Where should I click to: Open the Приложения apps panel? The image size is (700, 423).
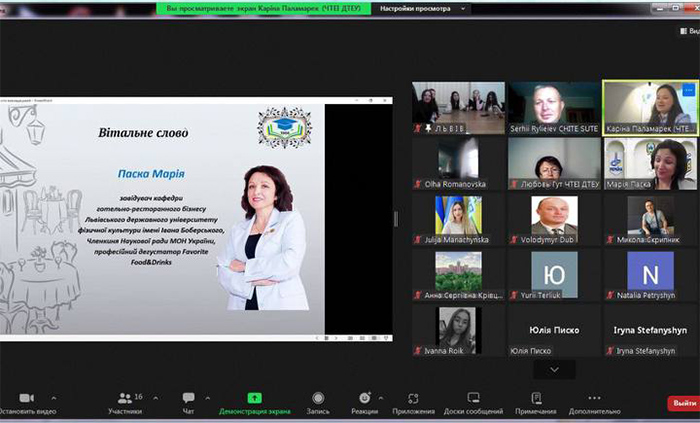click(x=413, y=402)
